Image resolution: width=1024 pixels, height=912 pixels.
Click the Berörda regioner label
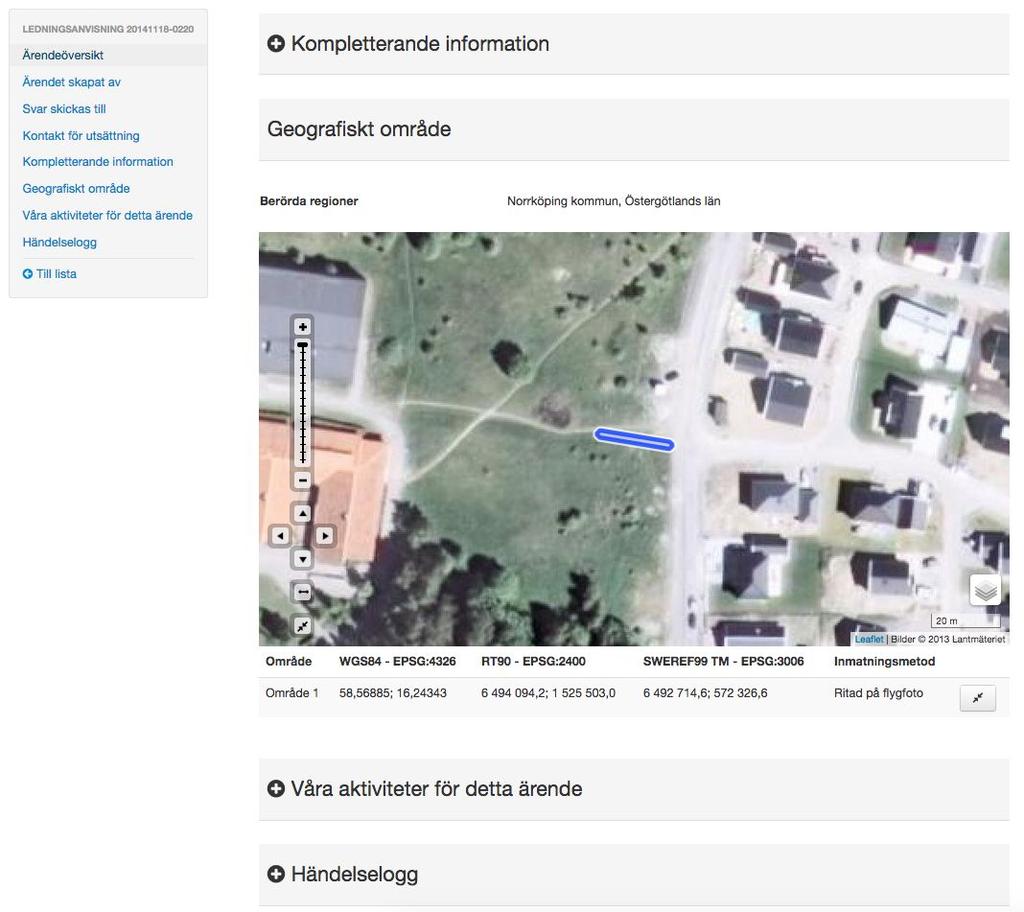[x=309, y=201]
